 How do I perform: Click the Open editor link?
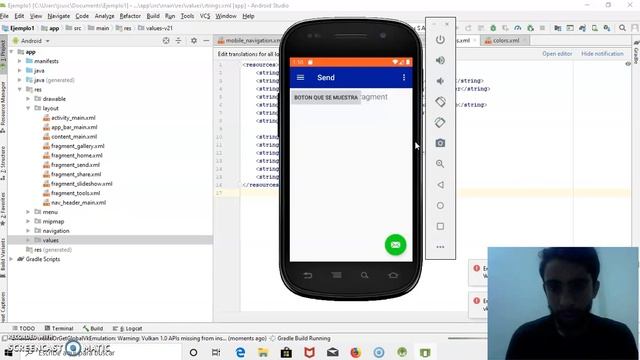click(557, 53)
